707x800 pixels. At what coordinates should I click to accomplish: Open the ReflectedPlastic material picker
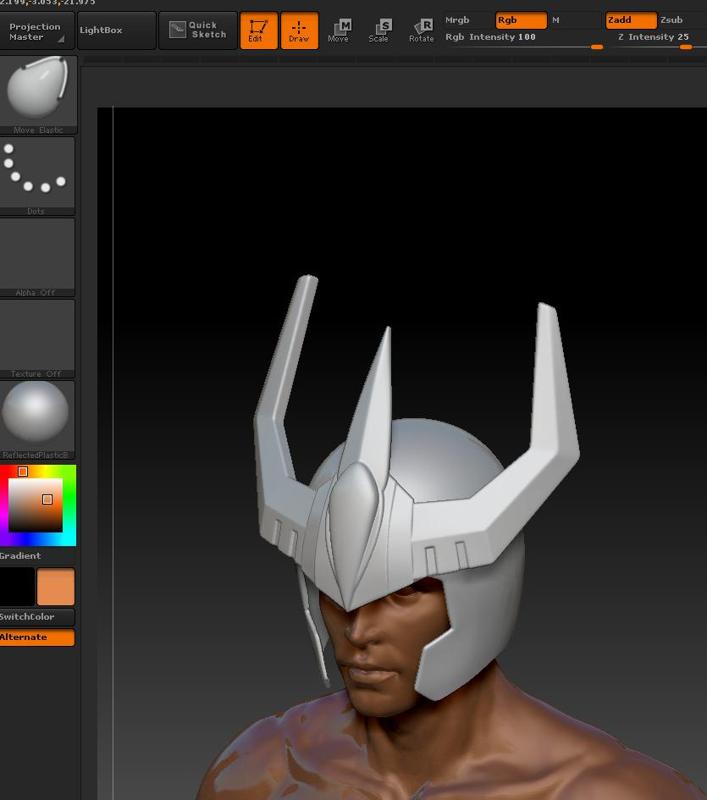click(x=37, y=420)
